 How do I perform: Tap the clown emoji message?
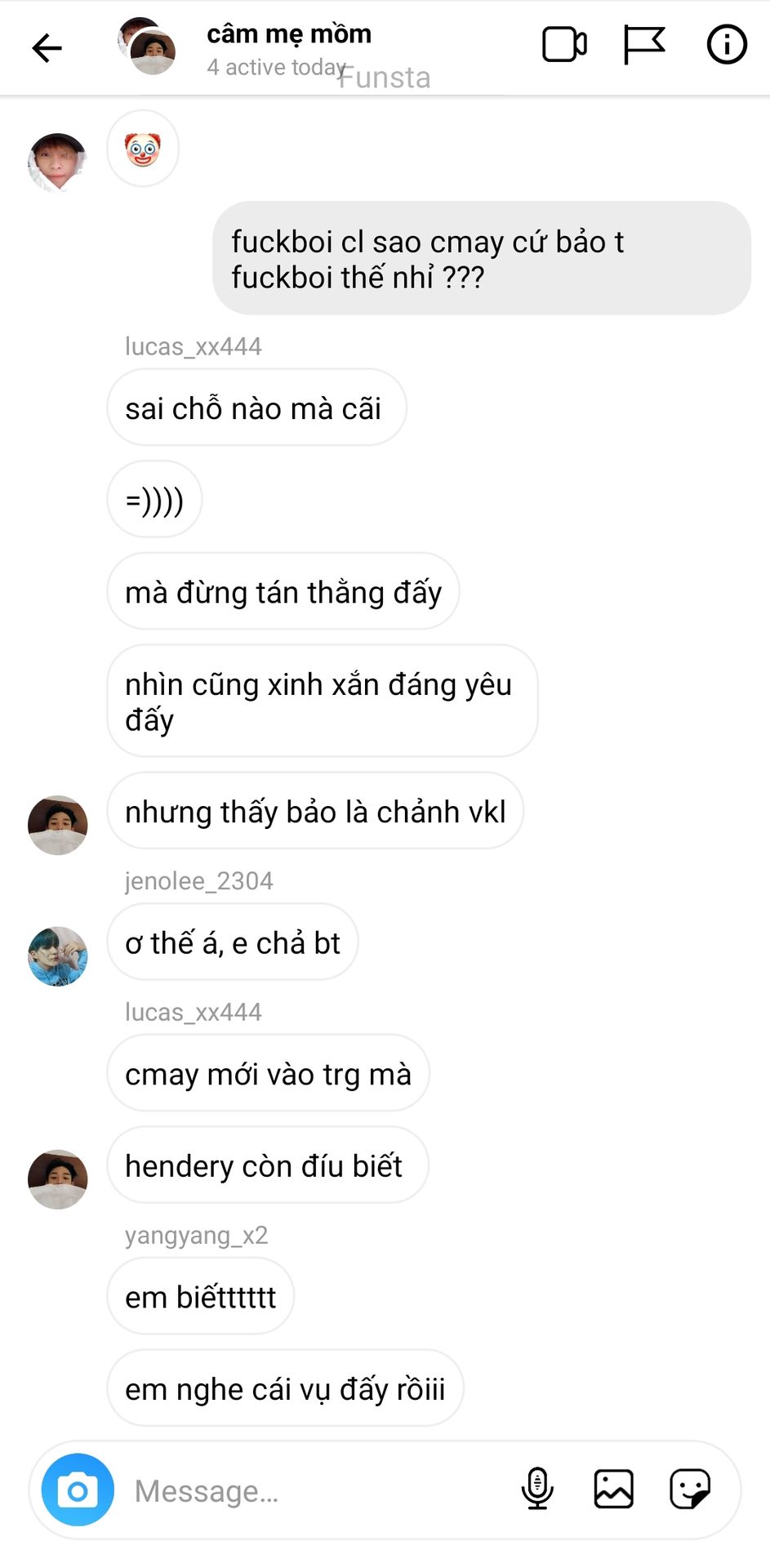pyautogui.click(x=143, y=149)
